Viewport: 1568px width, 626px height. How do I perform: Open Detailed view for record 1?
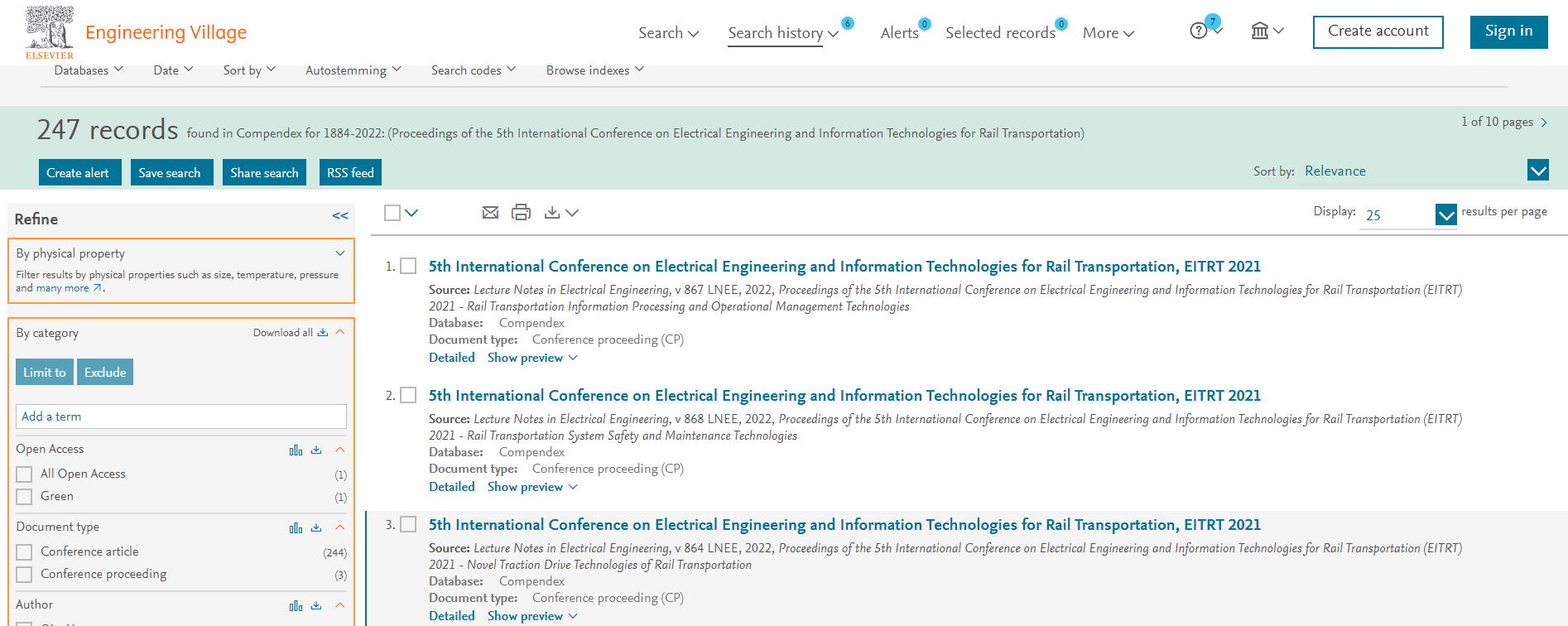[452, 358]
